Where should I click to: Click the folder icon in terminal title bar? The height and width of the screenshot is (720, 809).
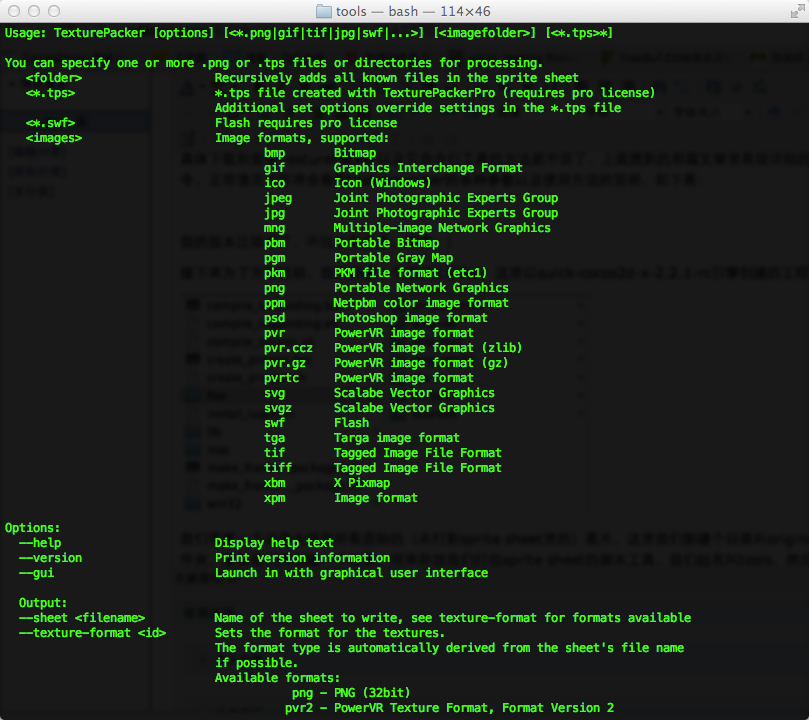(323, 11)
